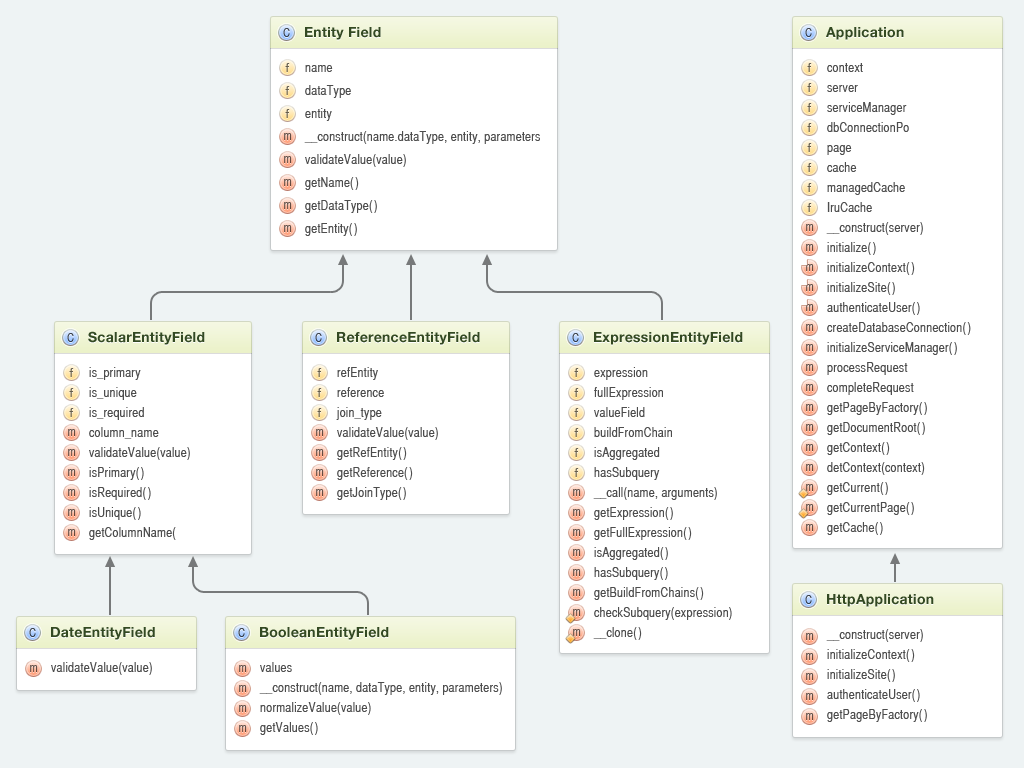Click field icon beside lruCache
Viewport: 1024px width, 768px height.
[x=810, y=208]
